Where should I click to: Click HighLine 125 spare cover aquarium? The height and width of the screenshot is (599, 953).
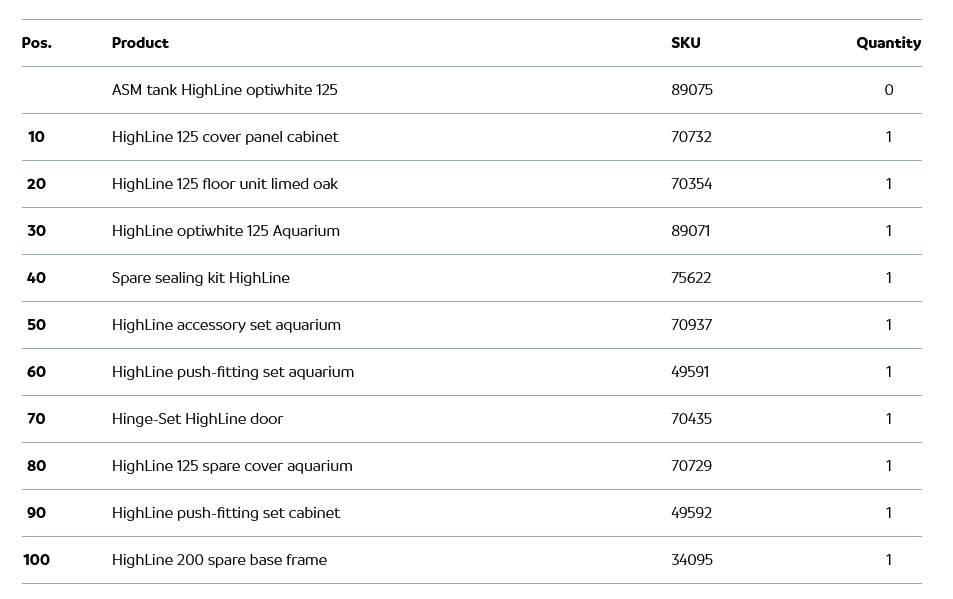tap(232, 466)
